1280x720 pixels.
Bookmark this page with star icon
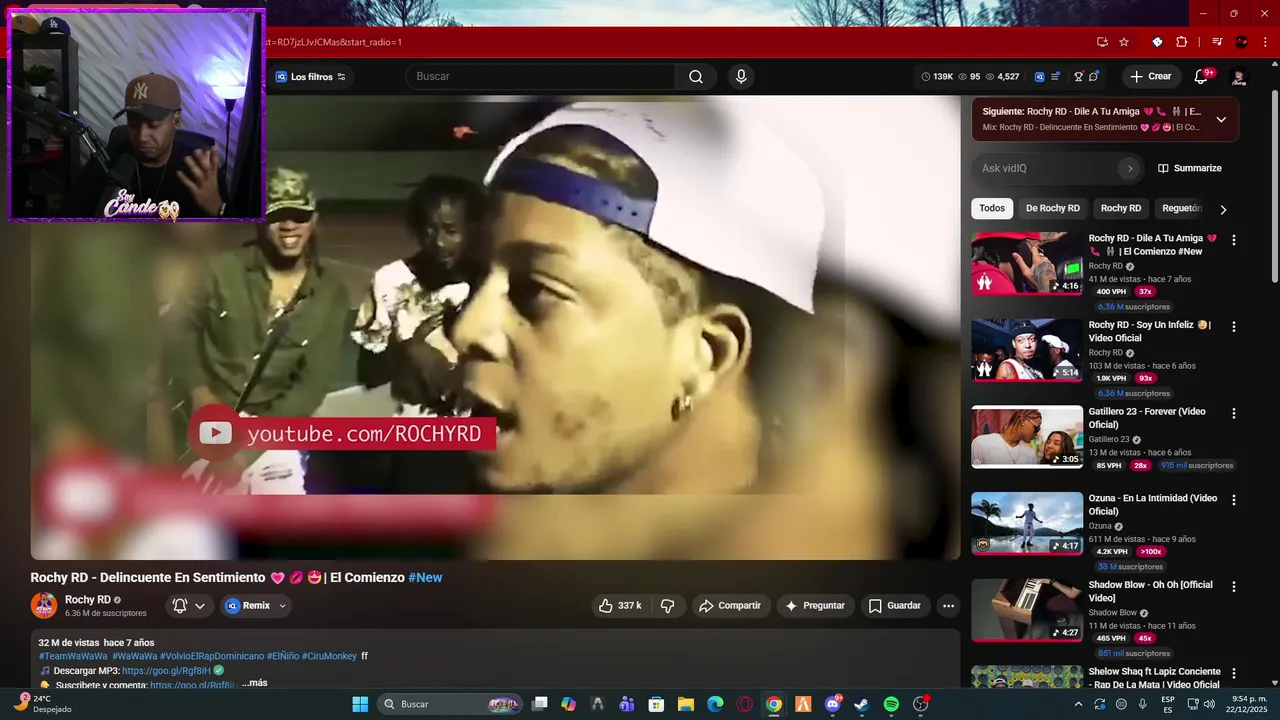click(x=1124, y=42)
